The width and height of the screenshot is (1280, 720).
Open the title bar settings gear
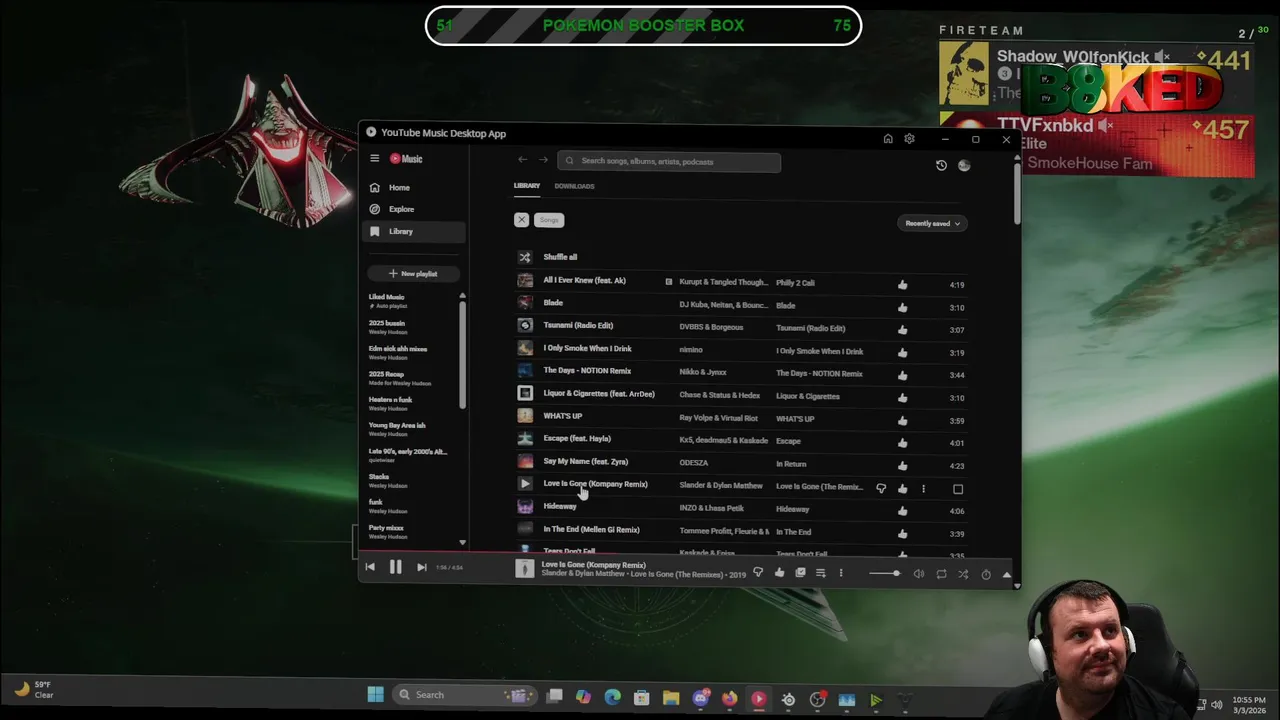click(x=909, y=139)
